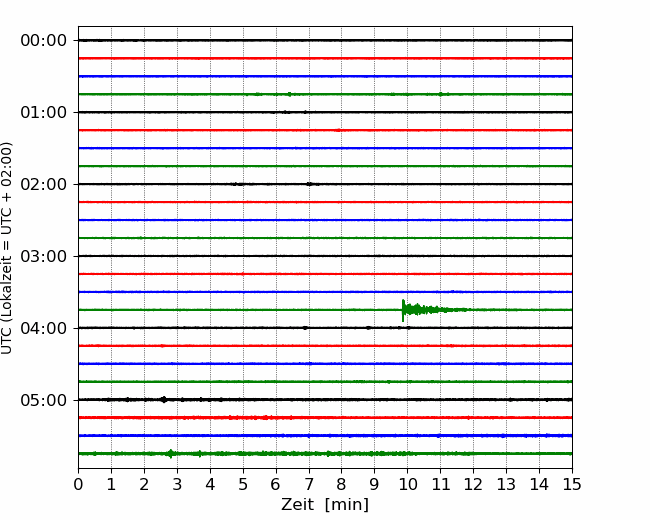The height and width of the screenshot is (520, 650).
Task: Click the 03:00 time axis label
Action: 44,256
